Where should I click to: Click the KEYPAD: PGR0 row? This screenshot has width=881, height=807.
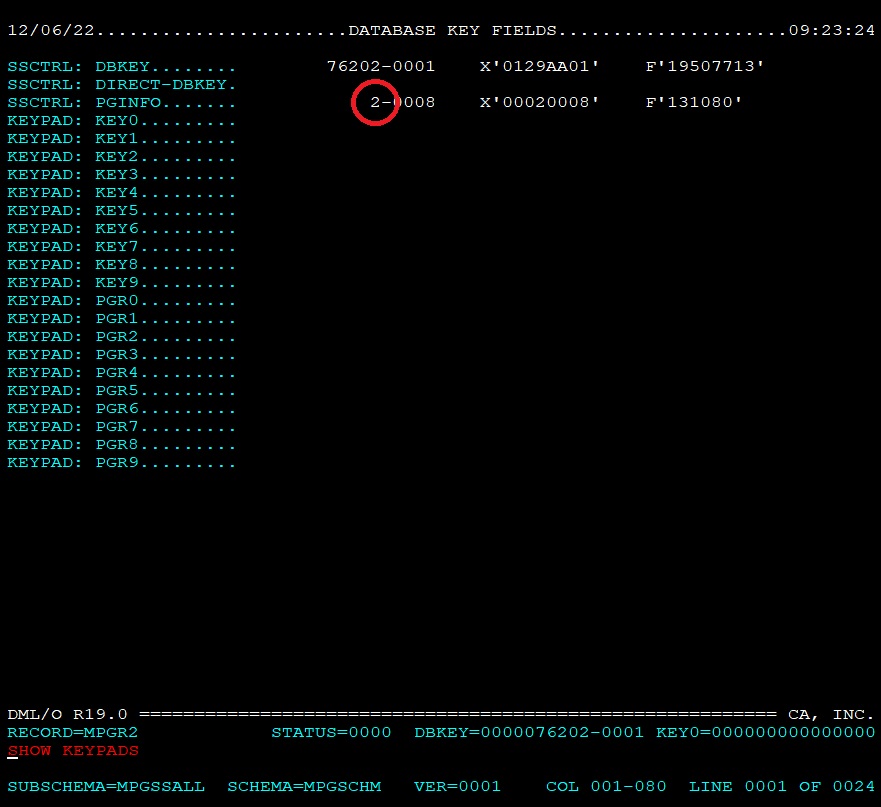[121, 301]
